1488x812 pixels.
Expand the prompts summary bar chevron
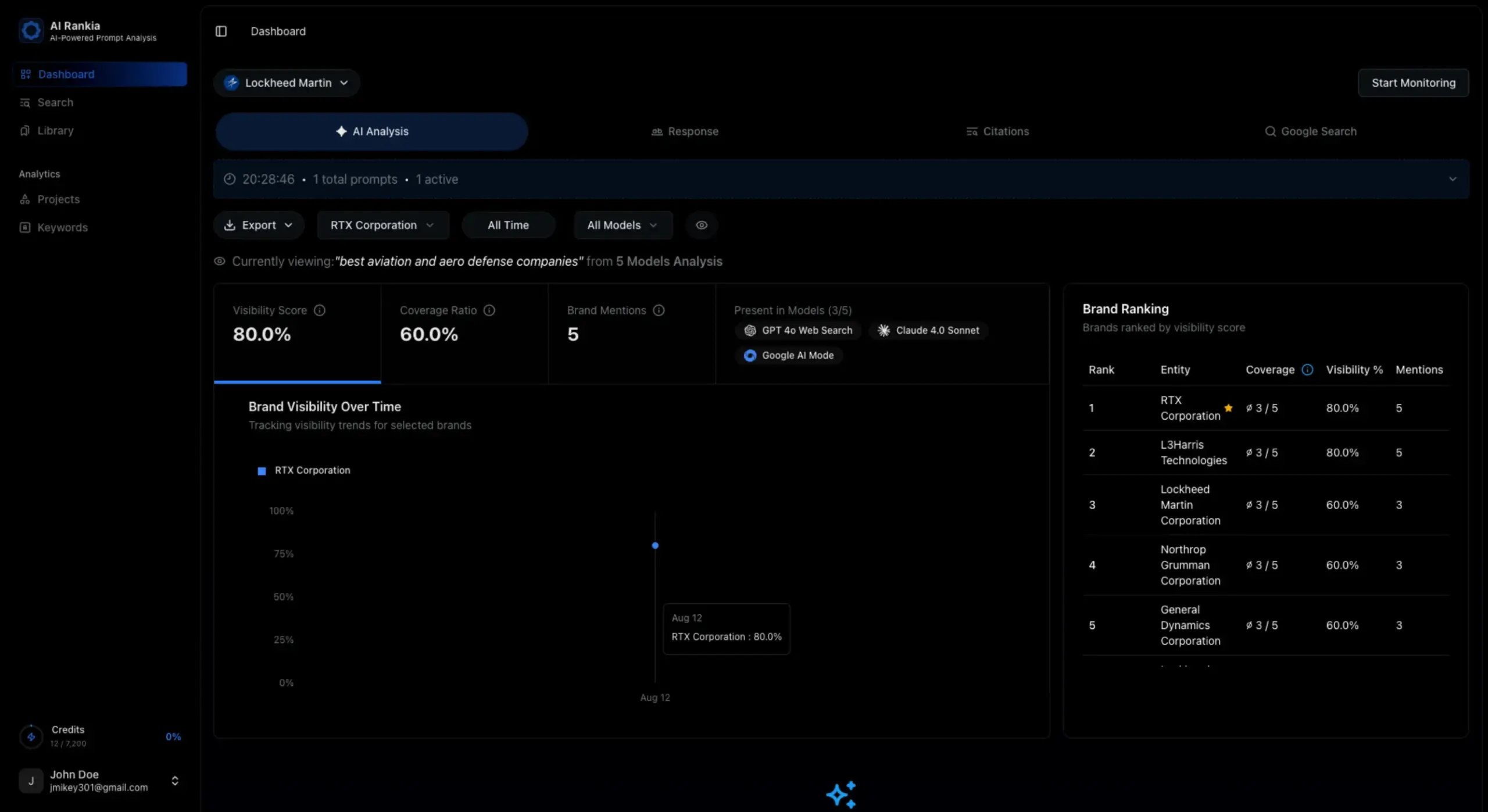[x=1453, y=179]
